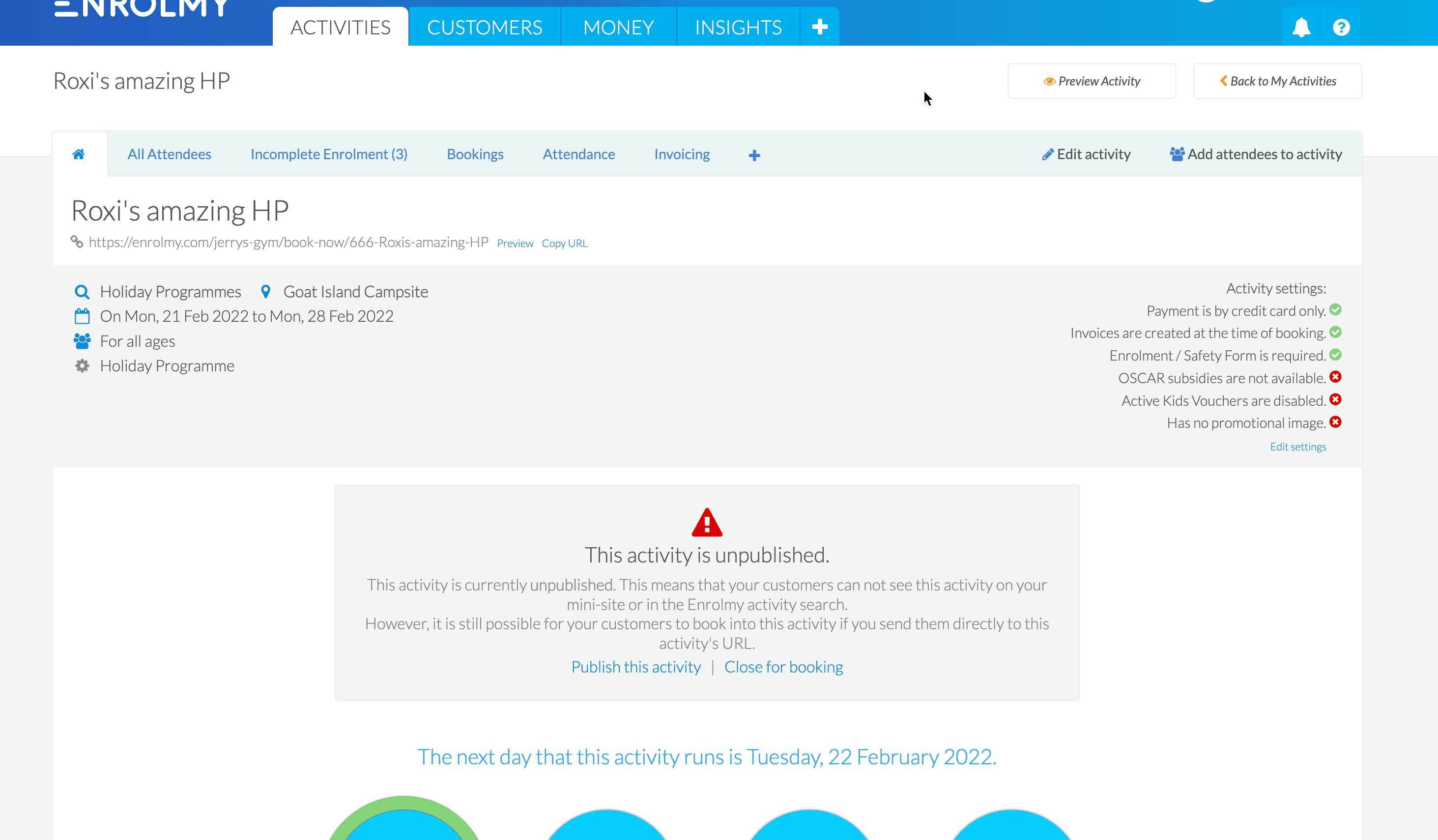Viewport: 1438px width, 840px height.
Task: Open the Invoicing tab
Action: pyautogui.click(x=682, y=154)
